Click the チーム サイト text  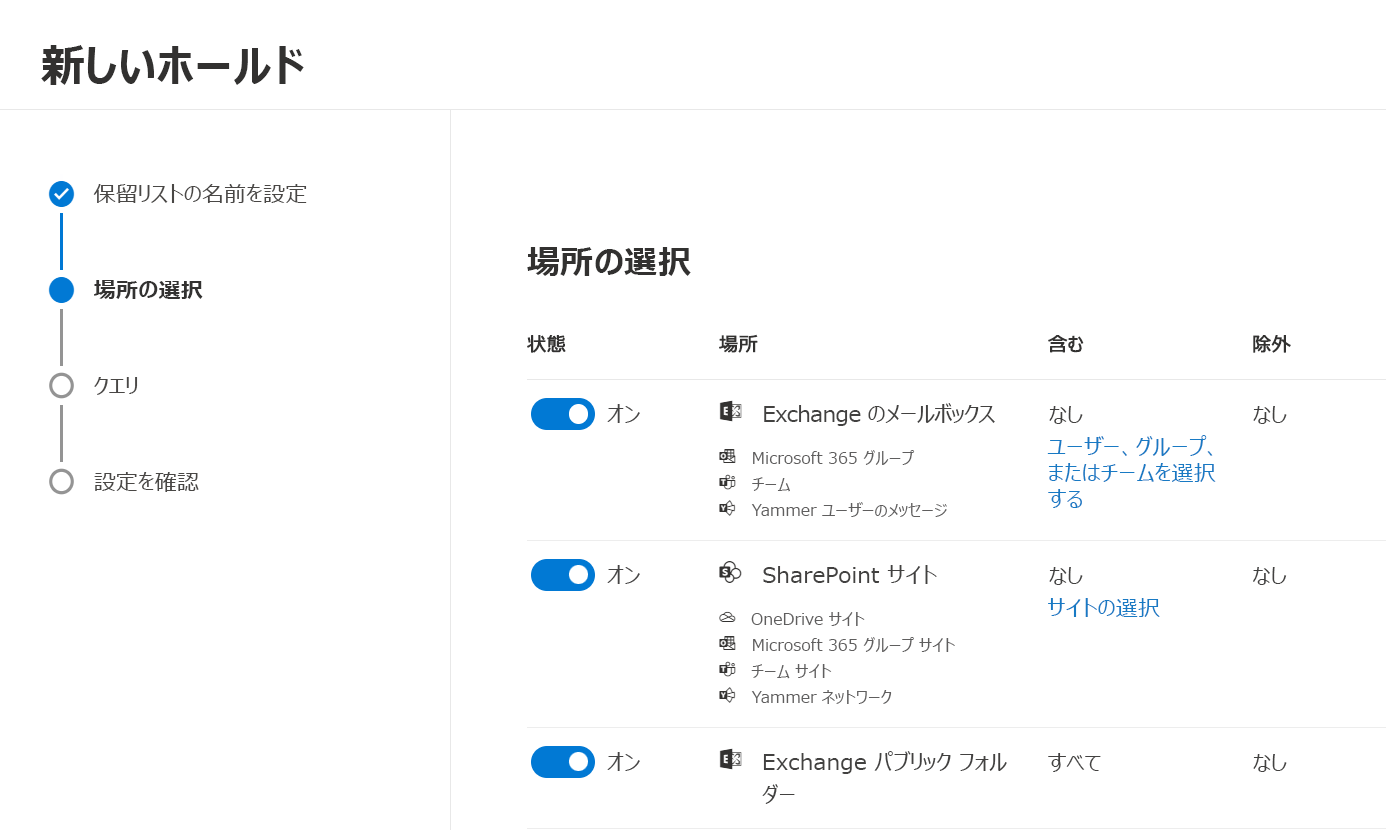pyautogui.click(x=791, y=671)
